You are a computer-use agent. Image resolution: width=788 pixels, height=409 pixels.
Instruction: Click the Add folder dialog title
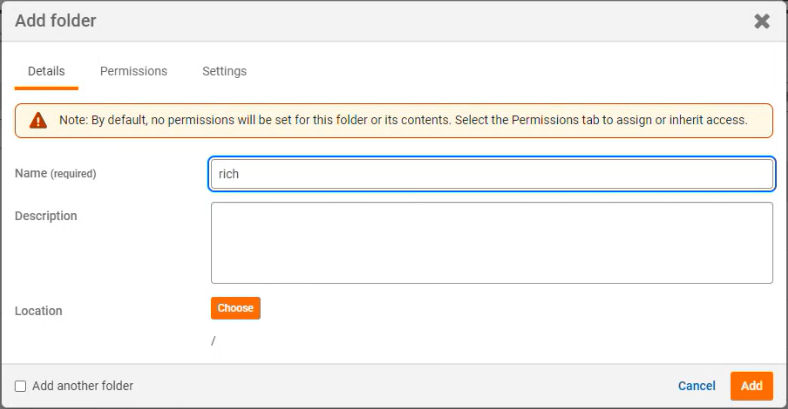tap(55, 21)
